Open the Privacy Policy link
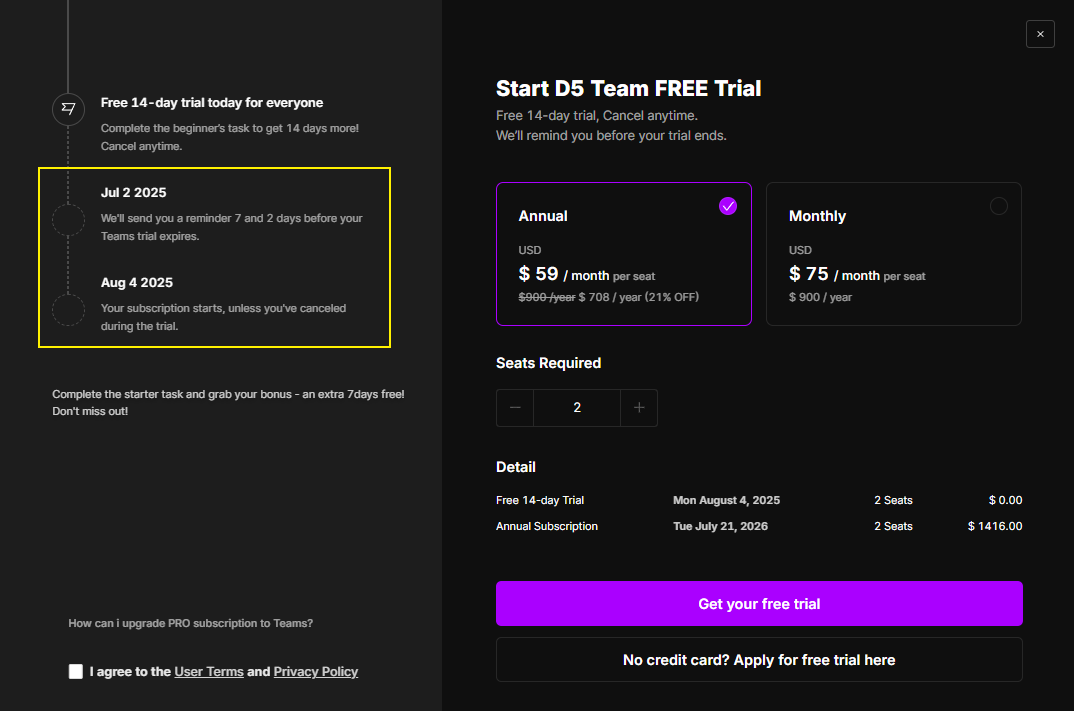Screen dimensions: 1074x711 [x=316, y=671]
